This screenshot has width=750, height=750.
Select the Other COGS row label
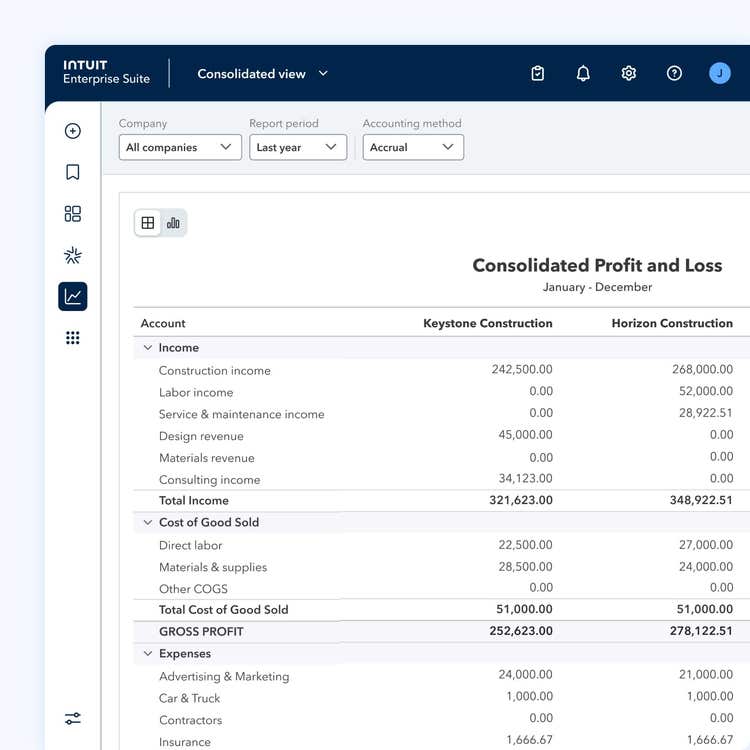click(193, 589)
